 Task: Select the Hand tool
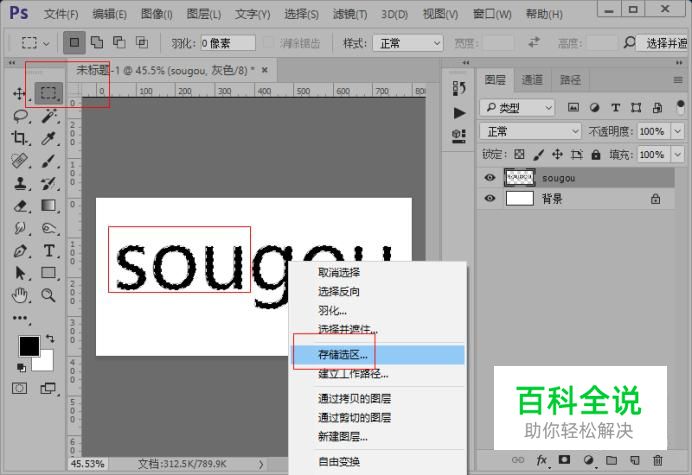point(19,295)
